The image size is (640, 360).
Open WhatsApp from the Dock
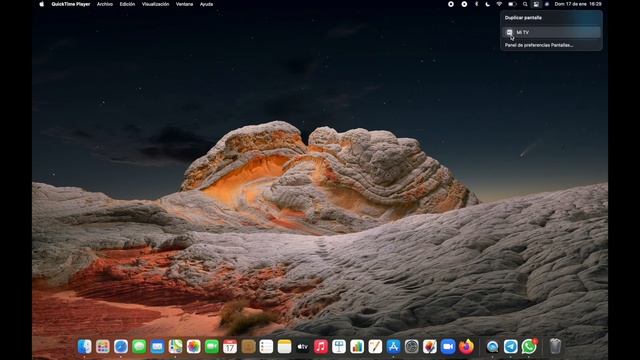point(529,347)
